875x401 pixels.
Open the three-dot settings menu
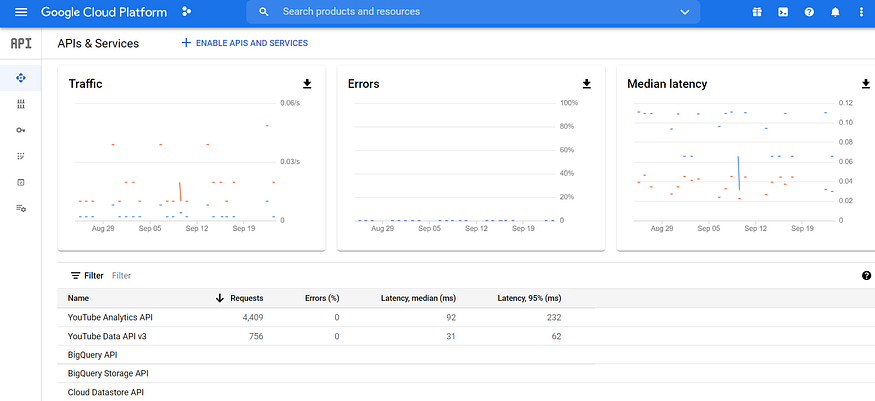[x=861, y=12]
